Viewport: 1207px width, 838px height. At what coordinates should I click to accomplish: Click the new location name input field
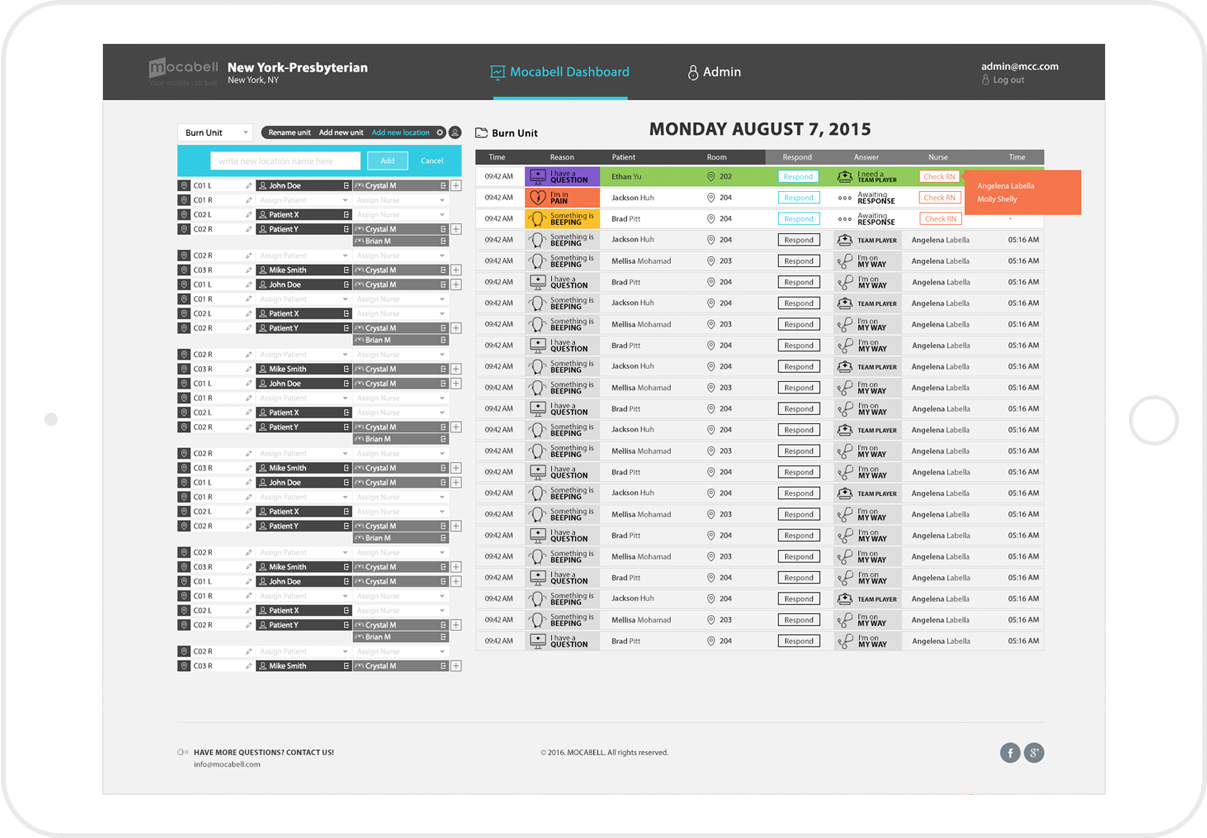(x=285, y=161)
